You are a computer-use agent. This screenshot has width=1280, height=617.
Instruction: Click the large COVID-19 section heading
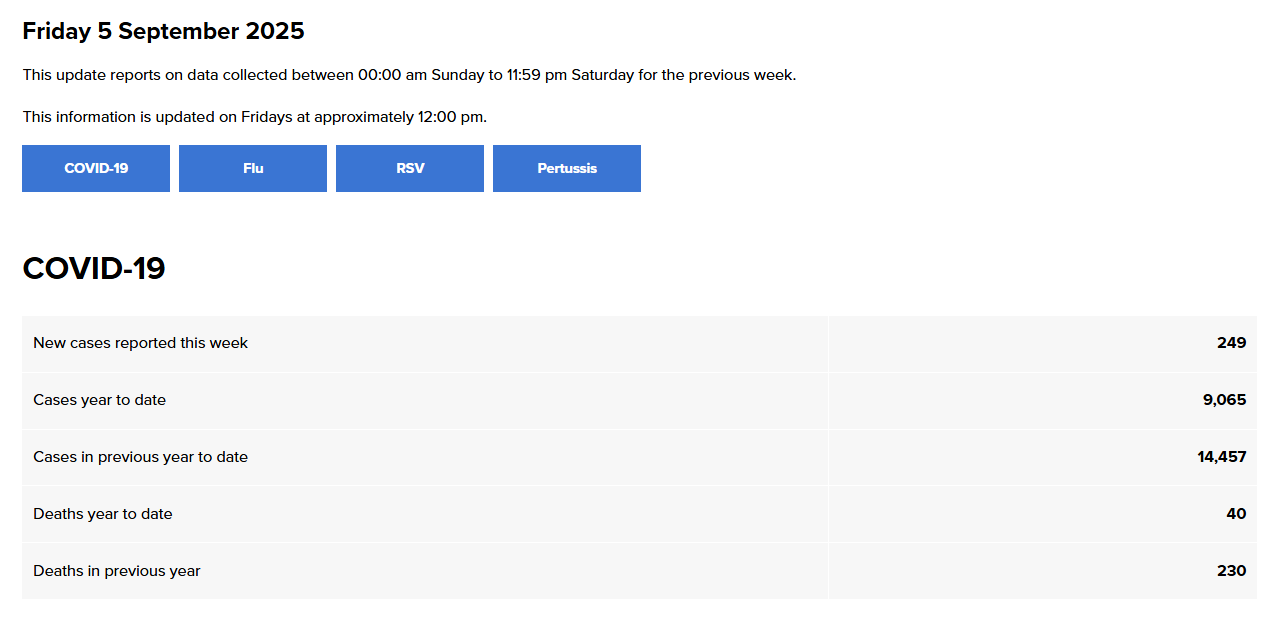click(94, 268)
